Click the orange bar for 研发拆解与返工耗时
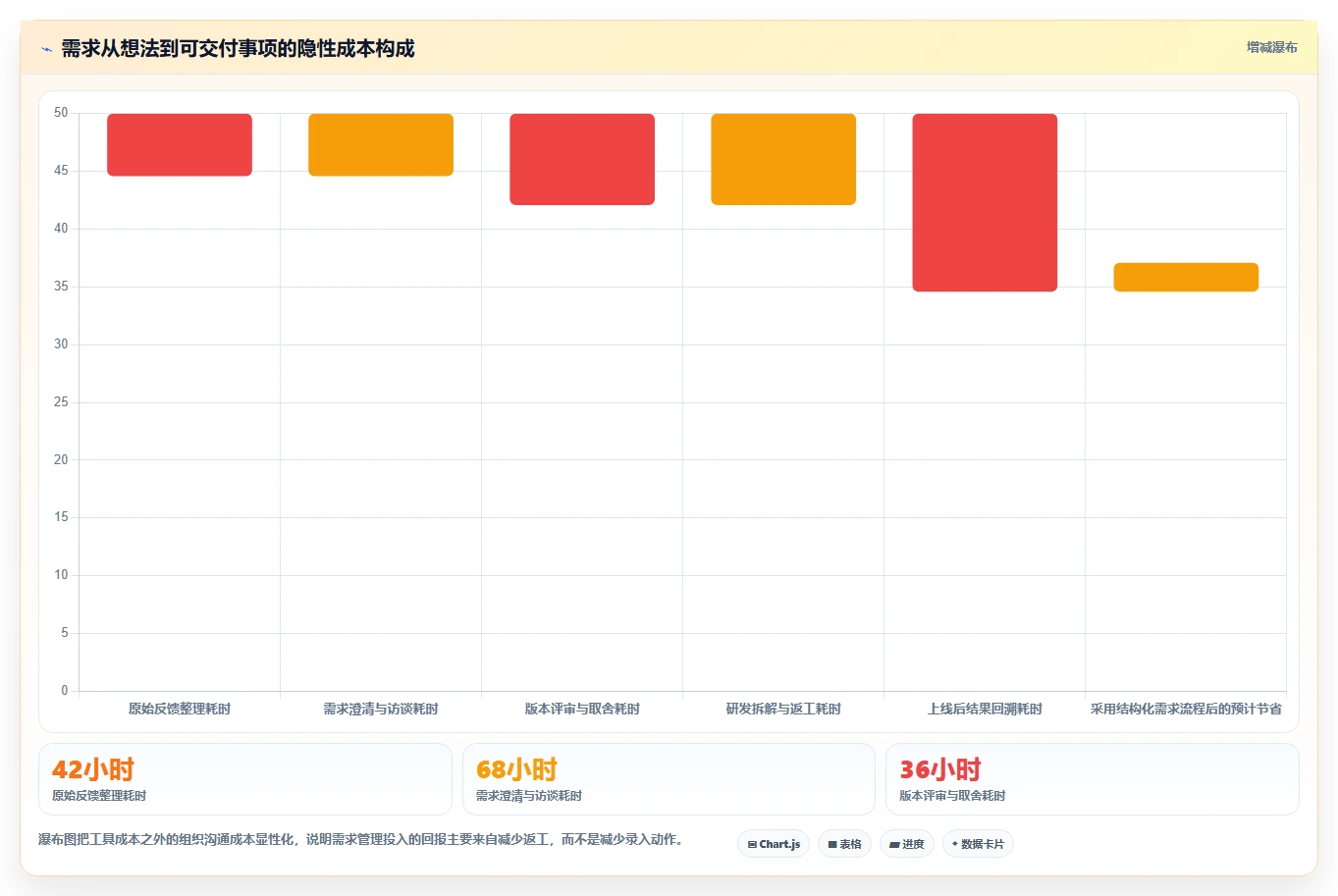Image resolution: width=1338 pixels, height=896 pixels. coord(783,159)
